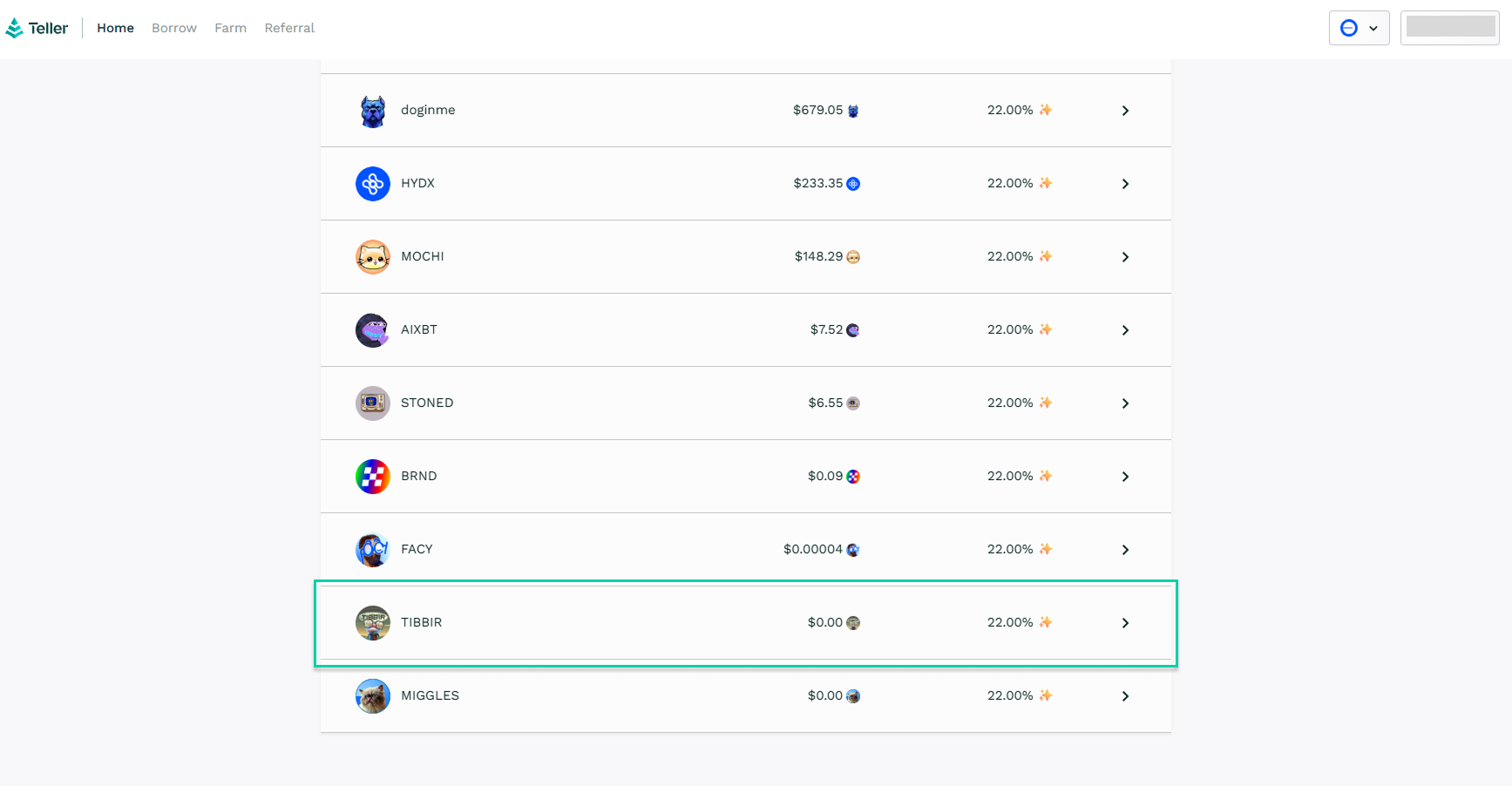Click the STONED token icon
Screen dimensions: 1512x786
point(372,403)
